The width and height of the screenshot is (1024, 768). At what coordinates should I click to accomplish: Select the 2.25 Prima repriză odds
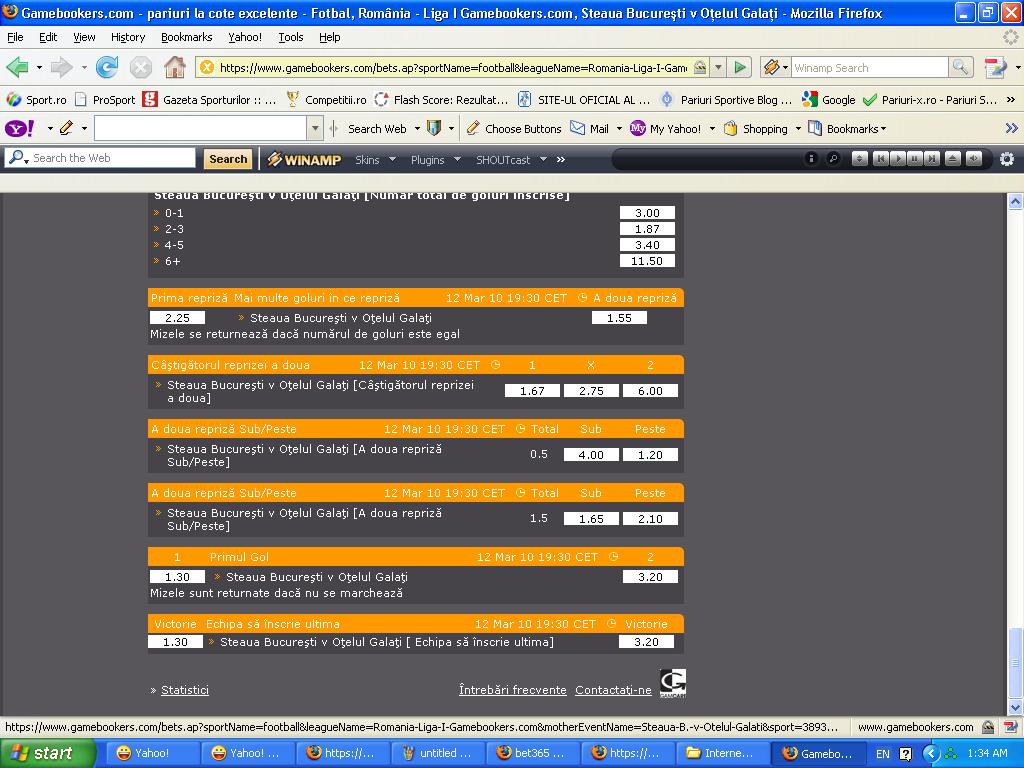pyautogui.click(x=178, y=317)
